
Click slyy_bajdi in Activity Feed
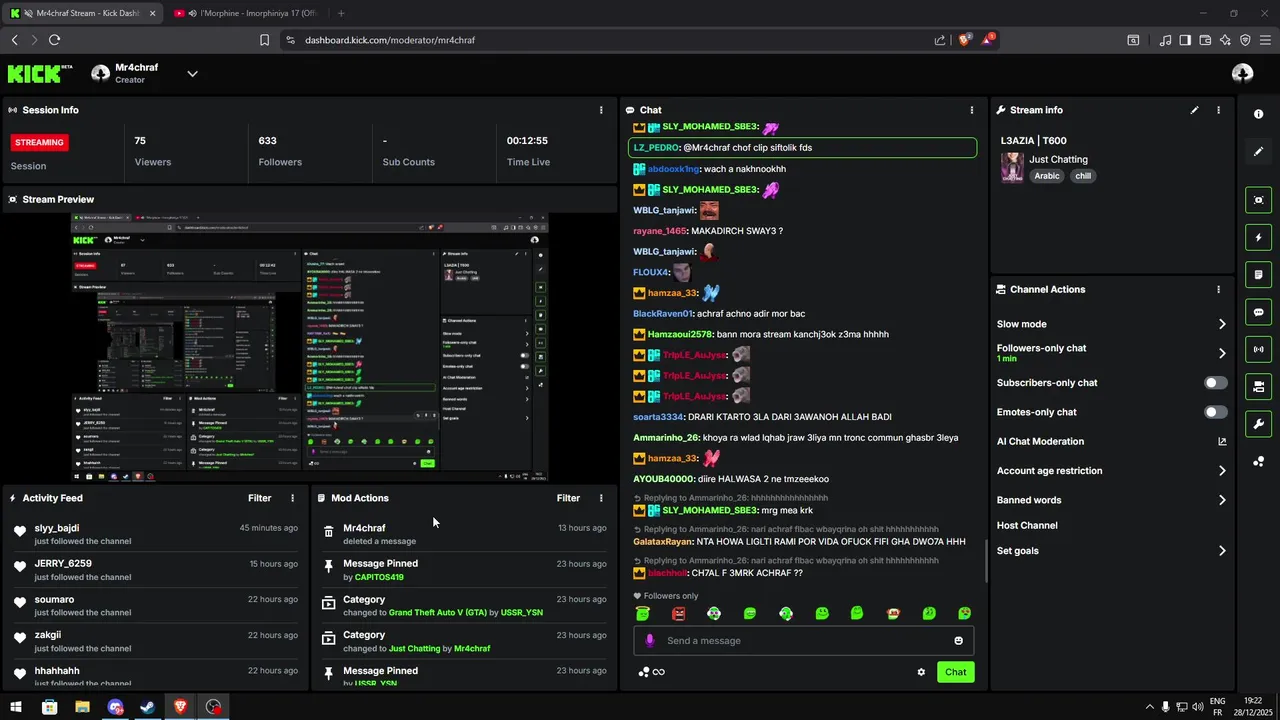point(56,528)
